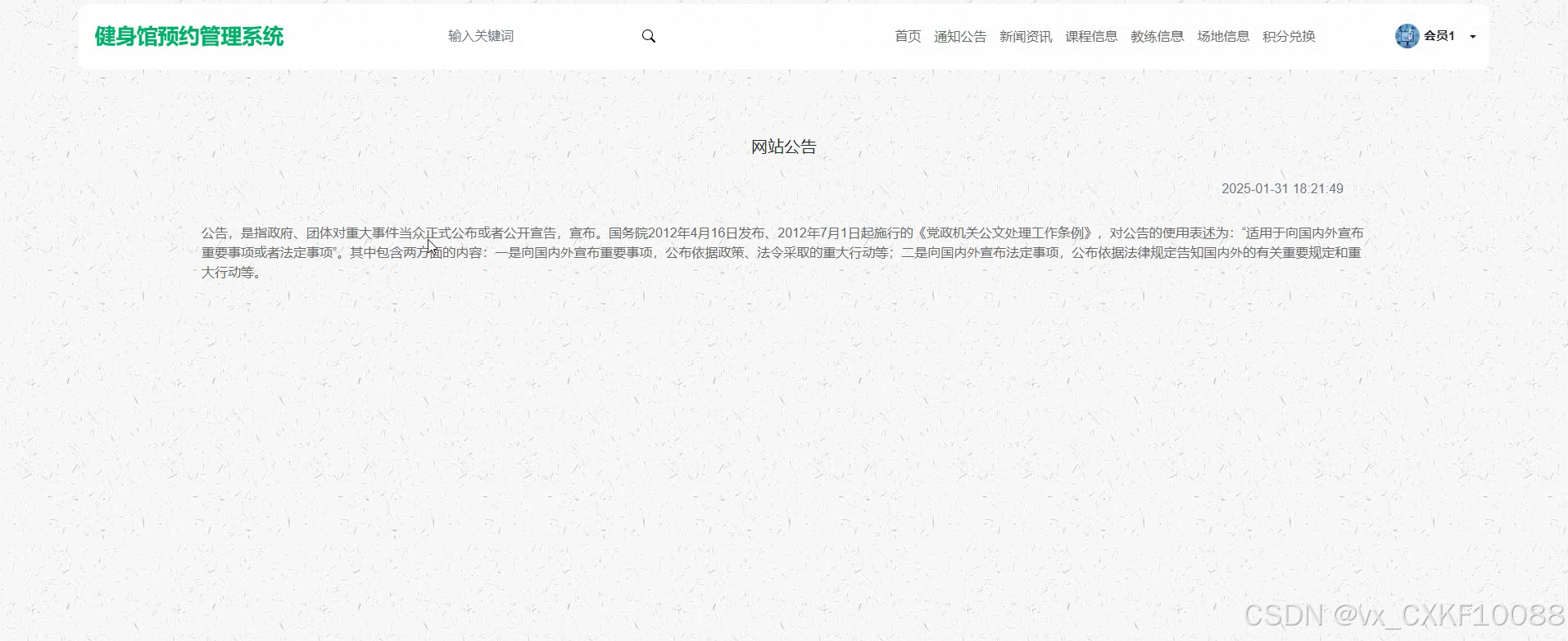Expand the 会员1 account dropdown arrow
This screenshot has width=1568, height=641.
(x=1473, y=37)
